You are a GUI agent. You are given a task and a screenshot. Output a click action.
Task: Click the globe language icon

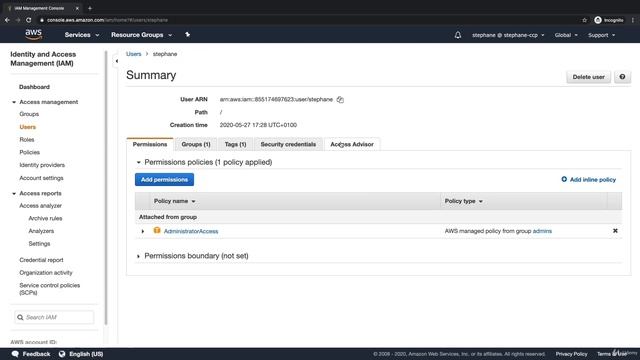coord(62,354)
